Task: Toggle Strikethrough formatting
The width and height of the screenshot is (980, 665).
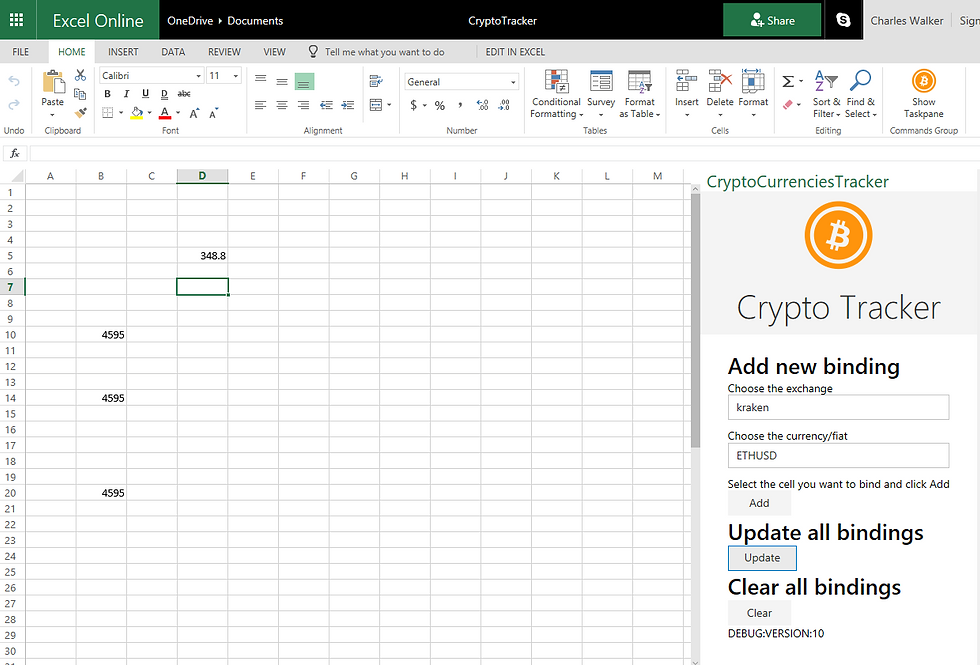Action: point(184,94)
